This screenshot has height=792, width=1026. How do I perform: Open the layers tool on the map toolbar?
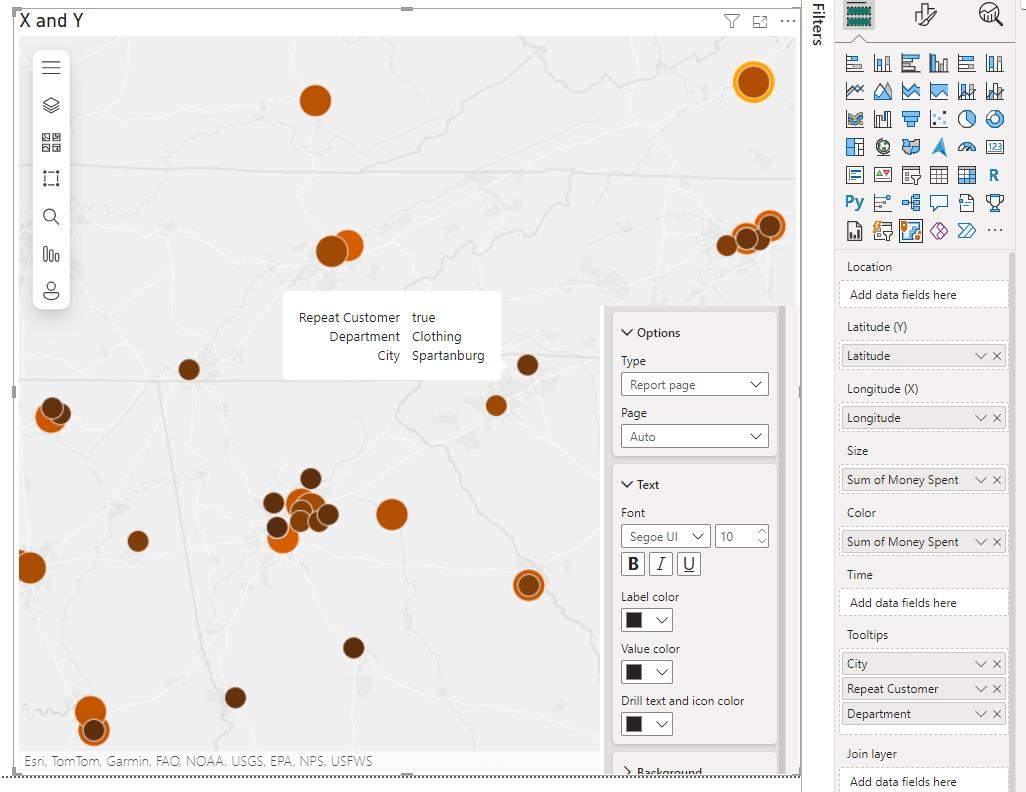tap(51, 105)
